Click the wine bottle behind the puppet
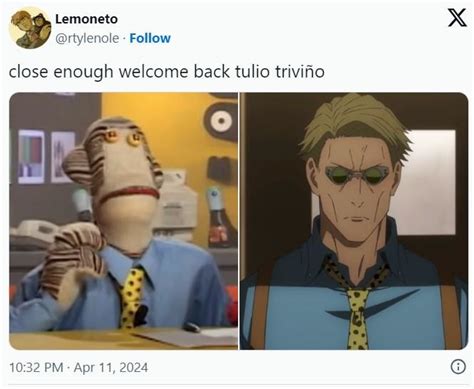The image size is (474, 389). (x=219, y=218)
